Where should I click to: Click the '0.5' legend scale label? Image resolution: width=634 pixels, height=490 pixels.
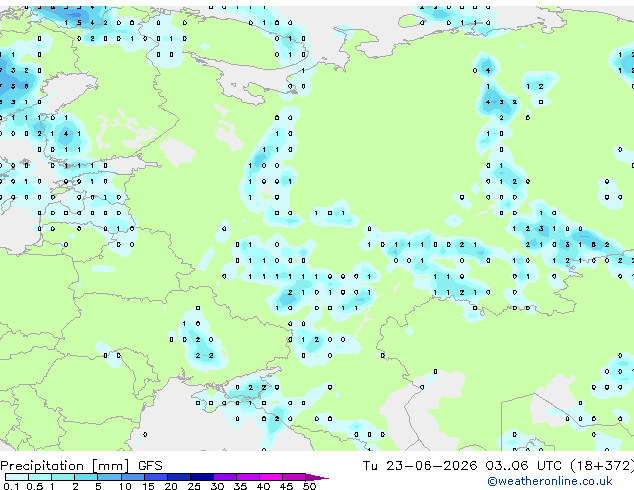(35, 486)
